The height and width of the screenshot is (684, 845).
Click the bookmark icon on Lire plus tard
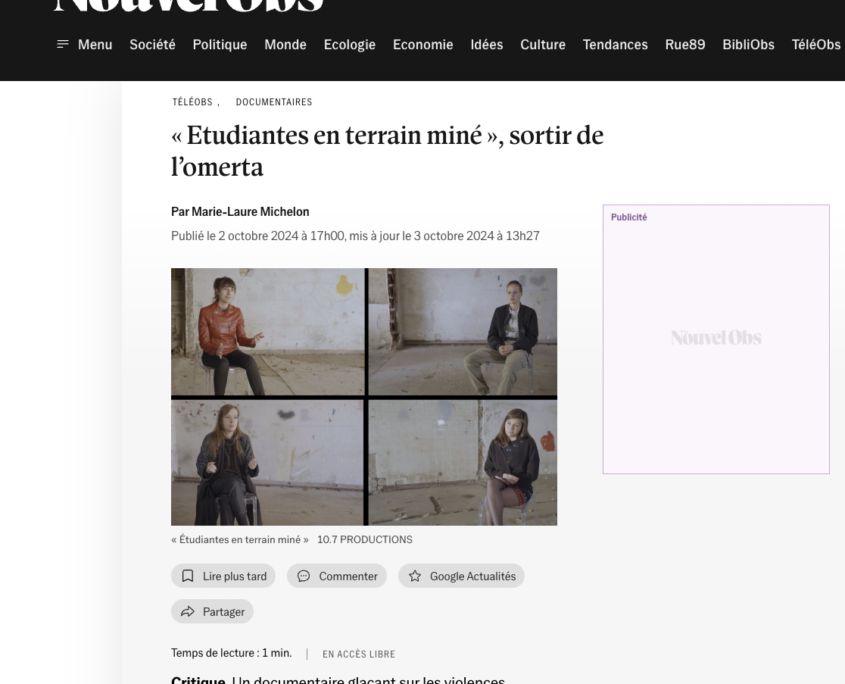click(188, 576)
